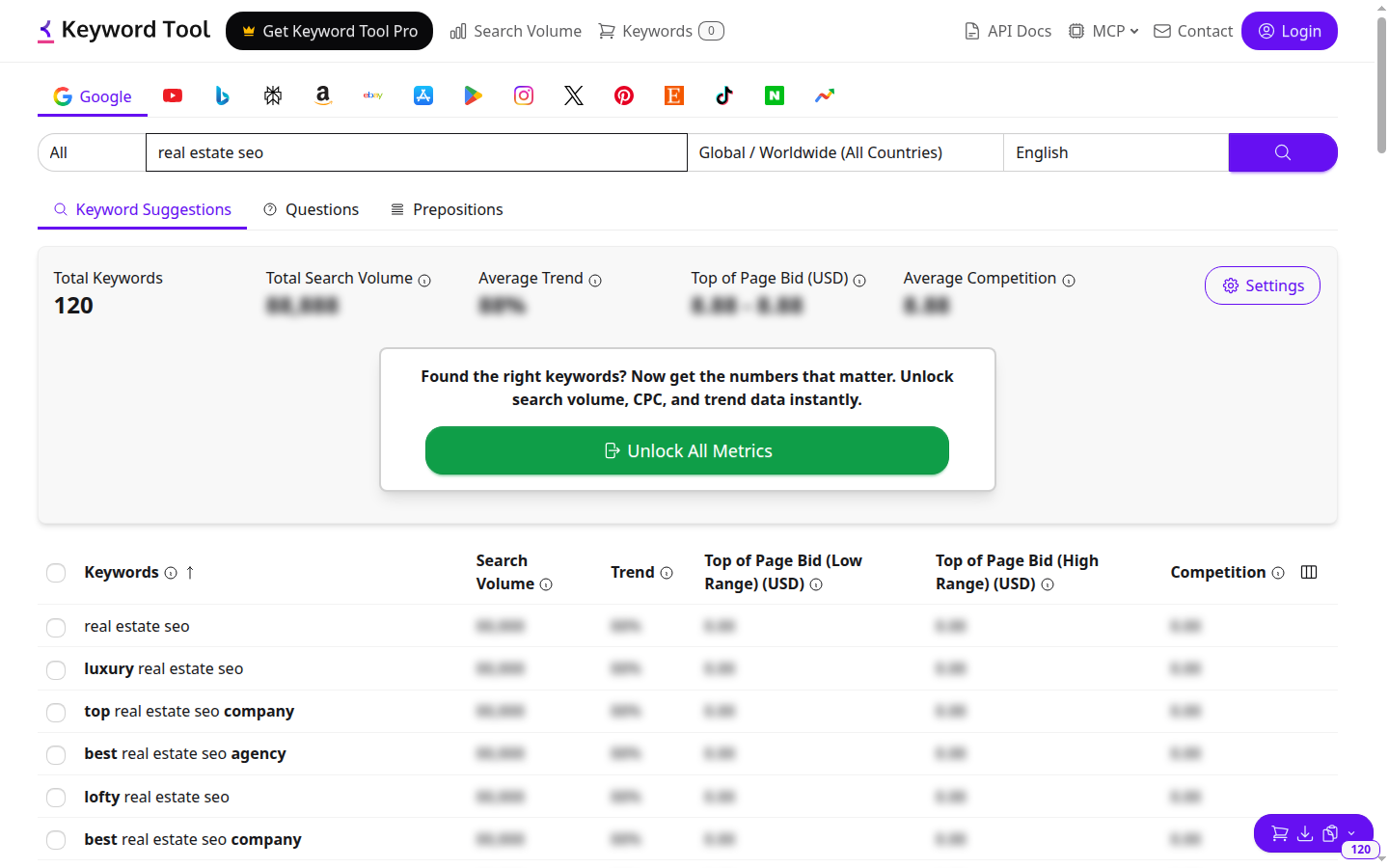The width and height of the screenshot is (1389, 868).
Task: Focus the 'real estate seo' search field
Action: (x=417, y=152)
